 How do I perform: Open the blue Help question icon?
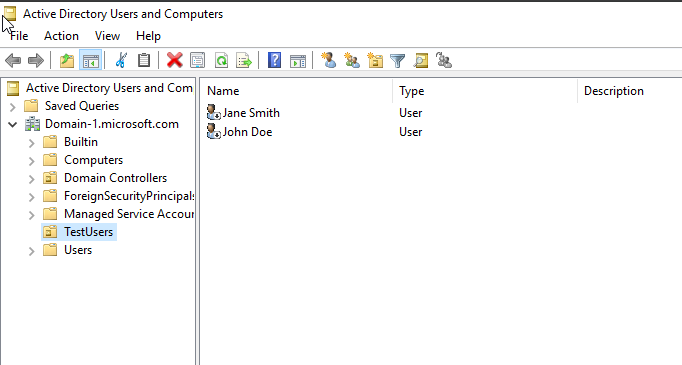[x=274, y=60]
